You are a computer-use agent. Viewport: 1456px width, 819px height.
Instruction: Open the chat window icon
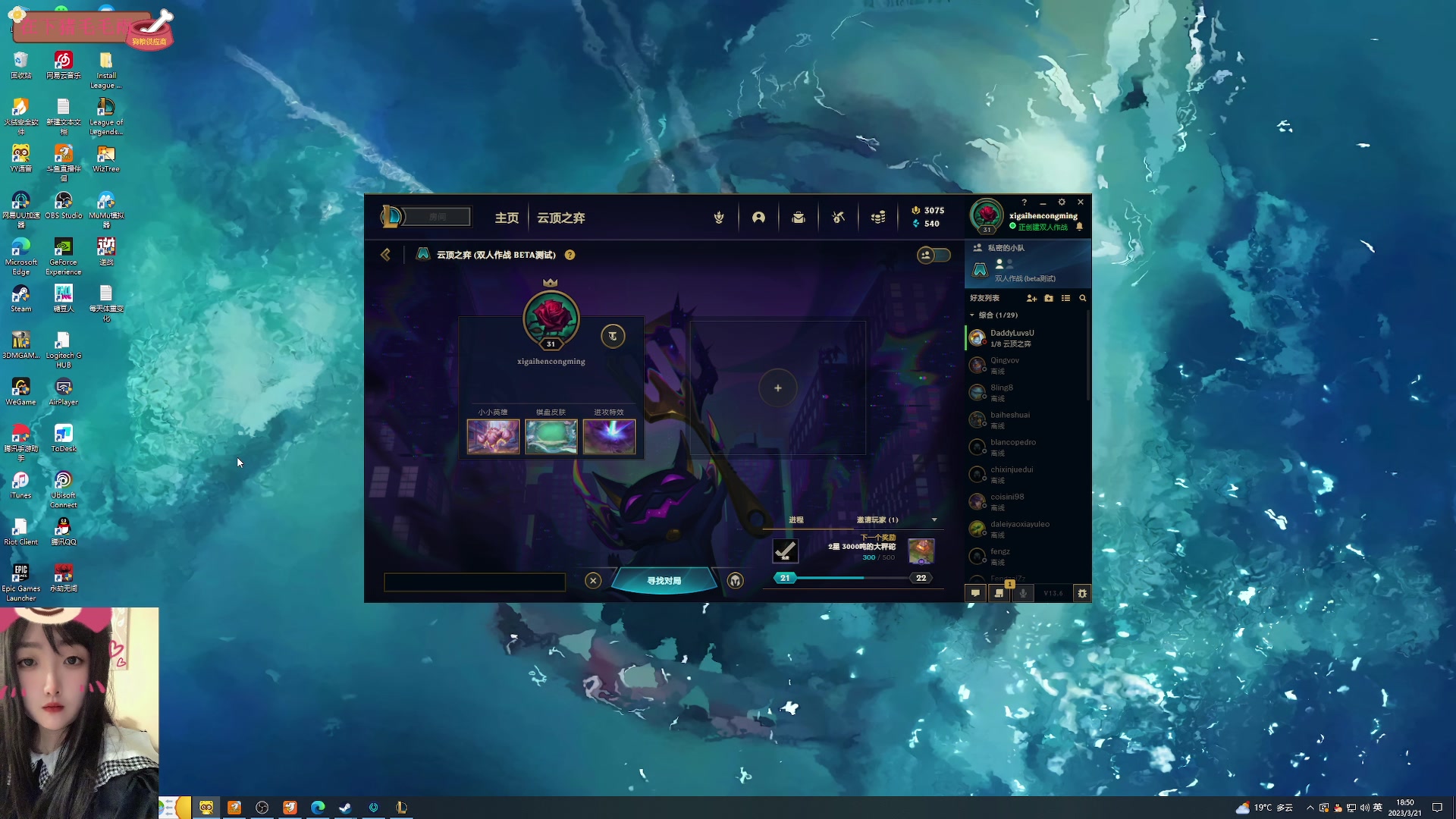click(x=975, y=593)
